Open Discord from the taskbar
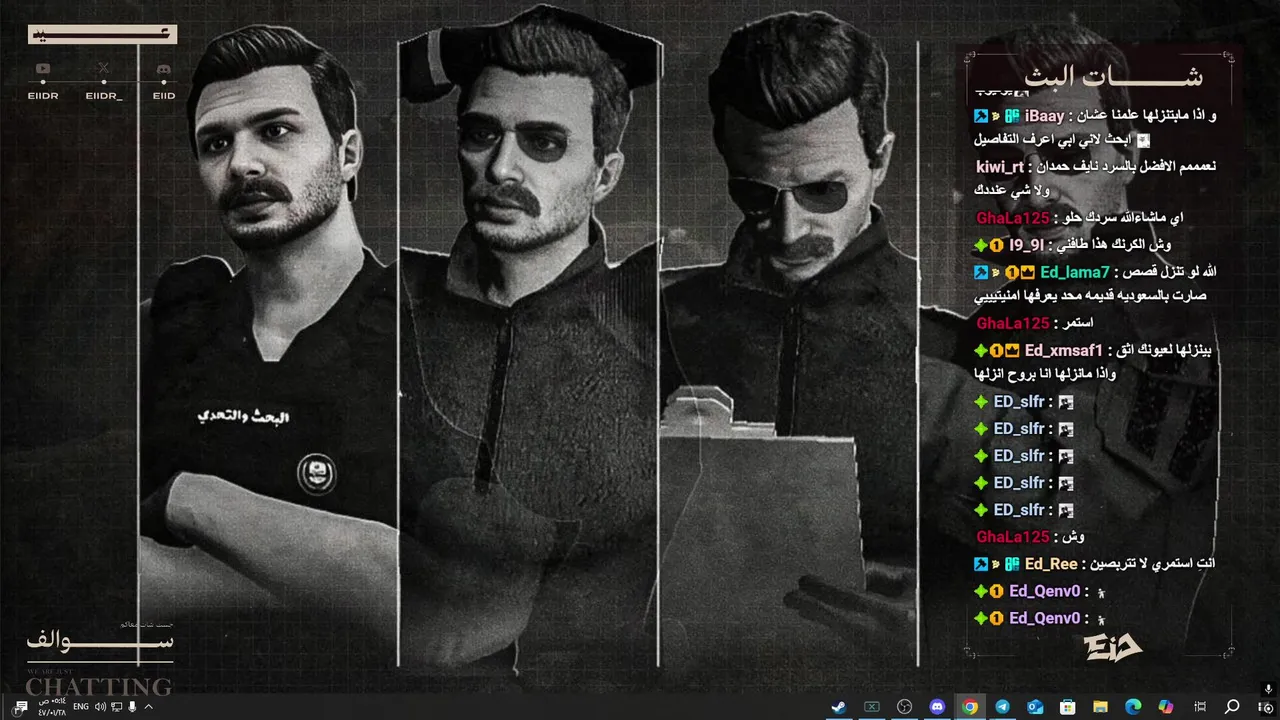Image resolution: width=1280 pixels, height=720 pixels. click(937, 707)
